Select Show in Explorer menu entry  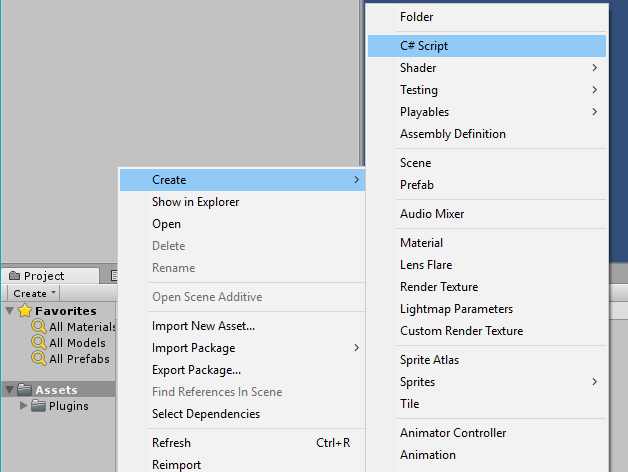(195, 202)
